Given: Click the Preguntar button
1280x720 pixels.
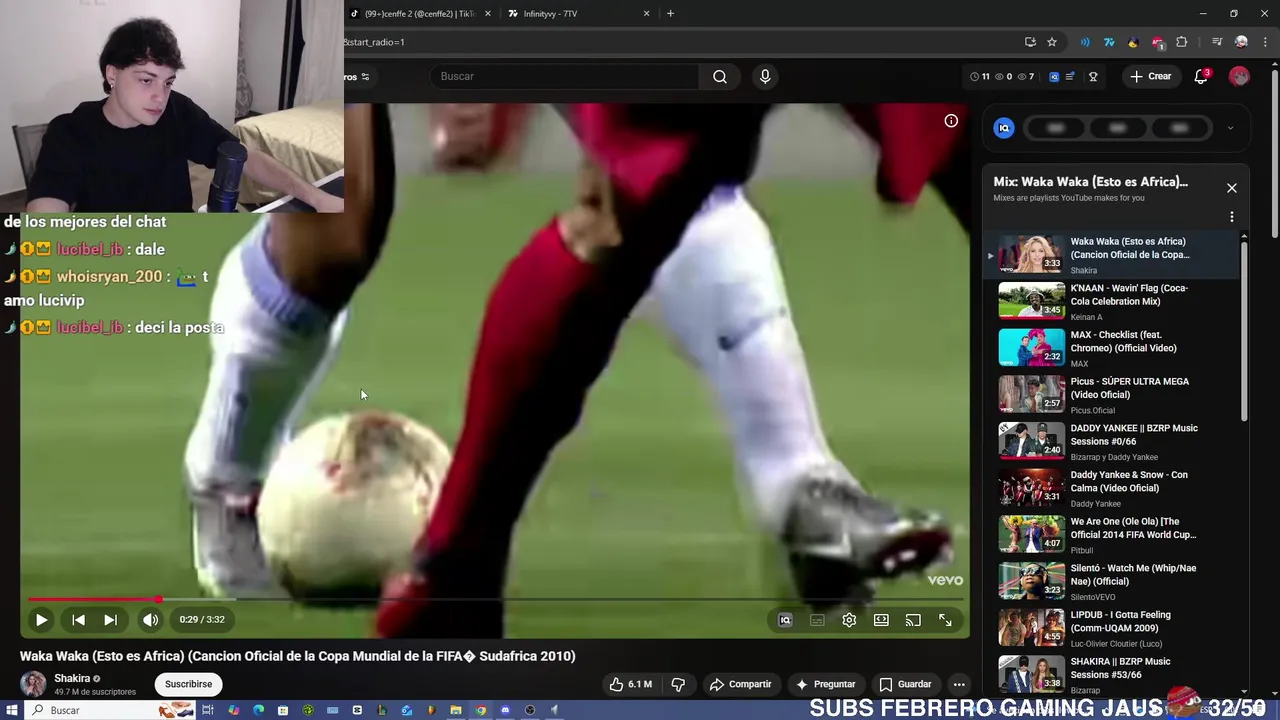Looking at the screenshot, I should (x=826, y=684).
